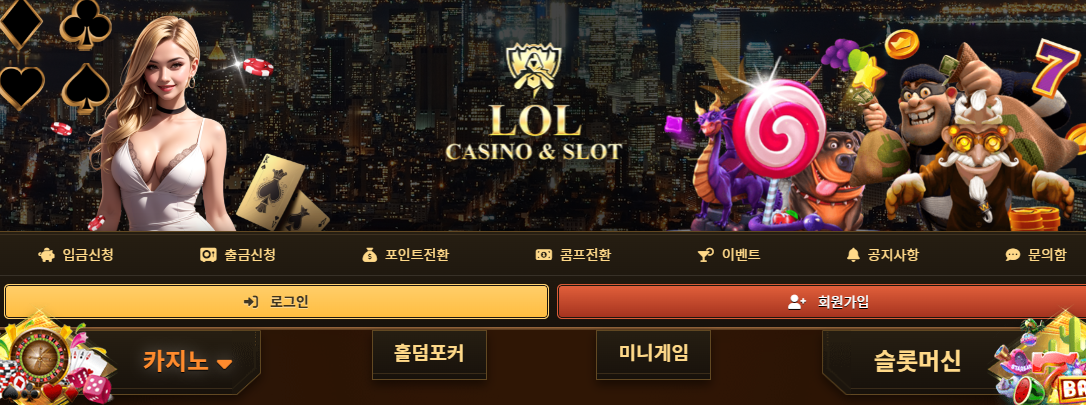Viewport: 1086px width, 405px height.
Task: Click the yellow 로그인 button
Action: 276,302
